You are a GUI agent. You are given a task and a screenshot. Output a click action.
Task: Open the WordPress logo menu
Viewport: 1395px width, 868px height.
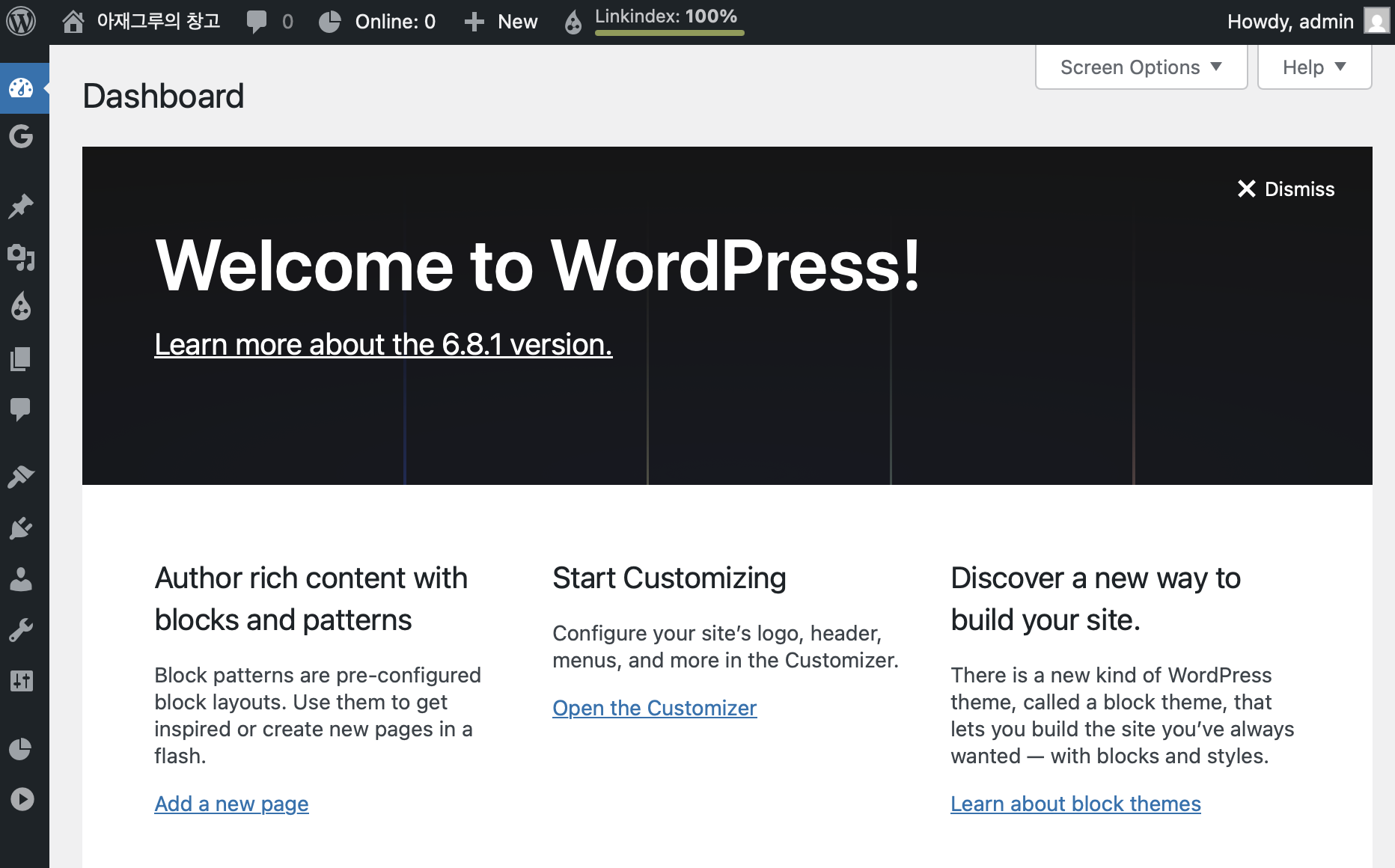(21, 21)
